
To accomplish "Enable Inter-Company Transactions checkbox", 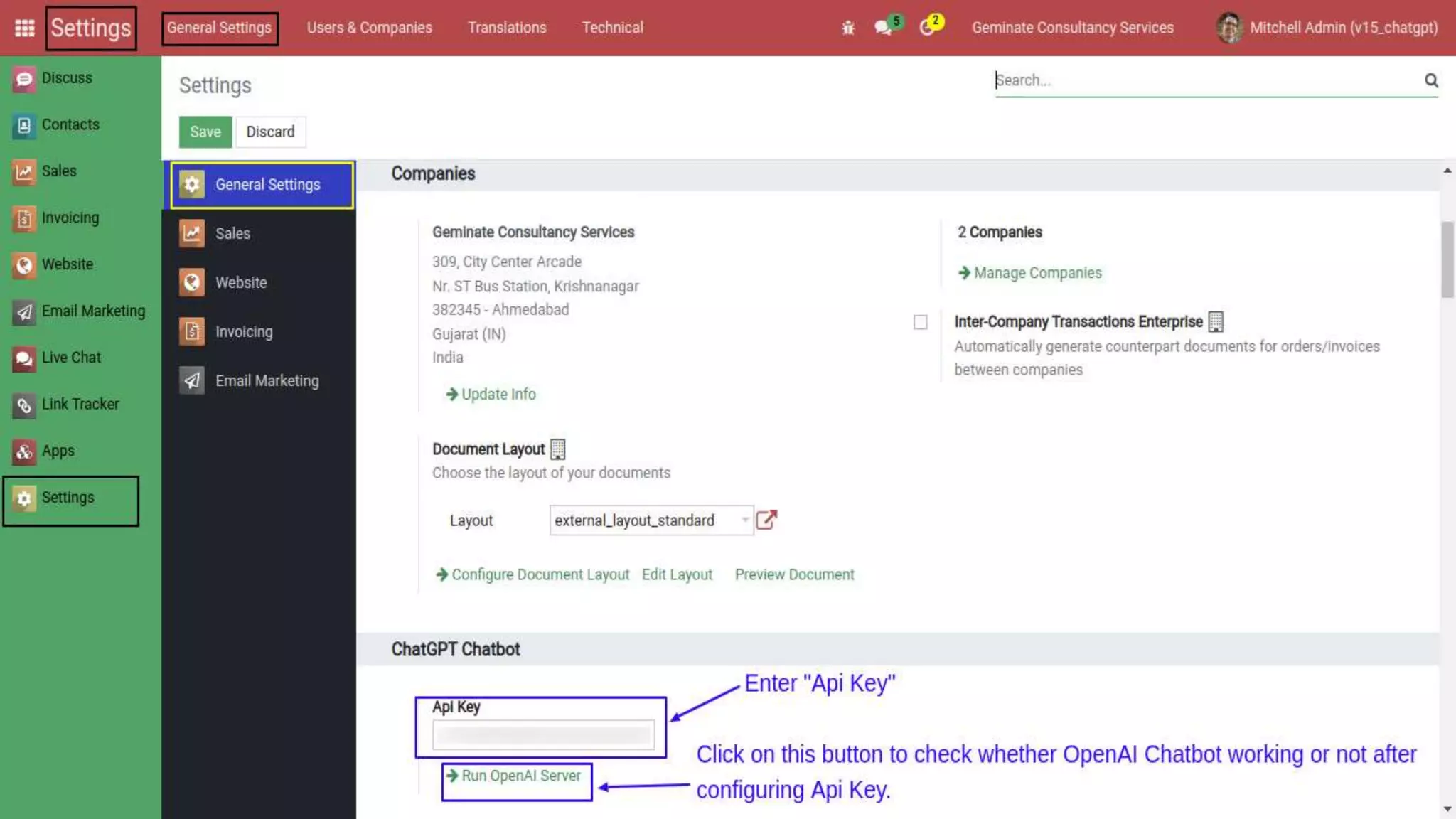I will point(920,322).
